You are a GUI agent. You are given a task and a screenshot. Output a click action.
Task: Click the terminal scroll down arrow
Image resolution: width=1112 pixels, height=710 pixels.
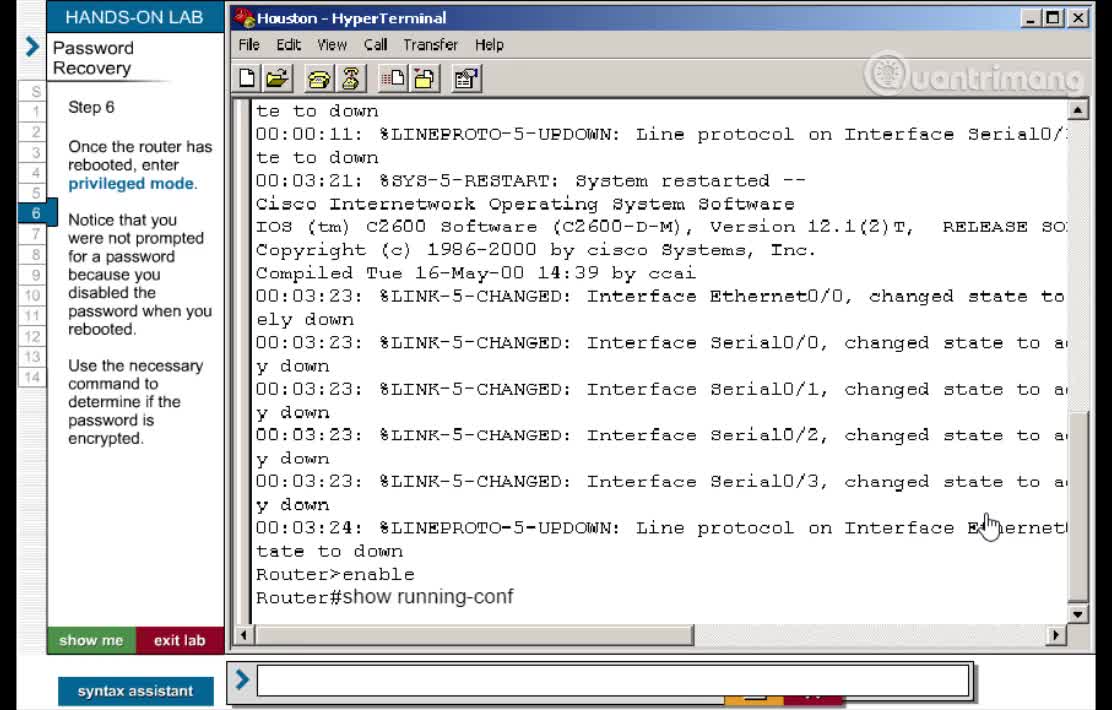coord(1077,614)
